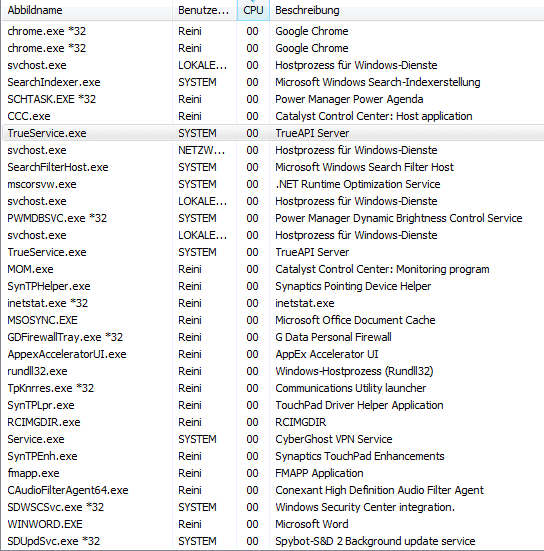Select the SCHTASK.EXE *32 process
Image resolution: width=544 pixels, height=551 pixels.
pos(52,99)
